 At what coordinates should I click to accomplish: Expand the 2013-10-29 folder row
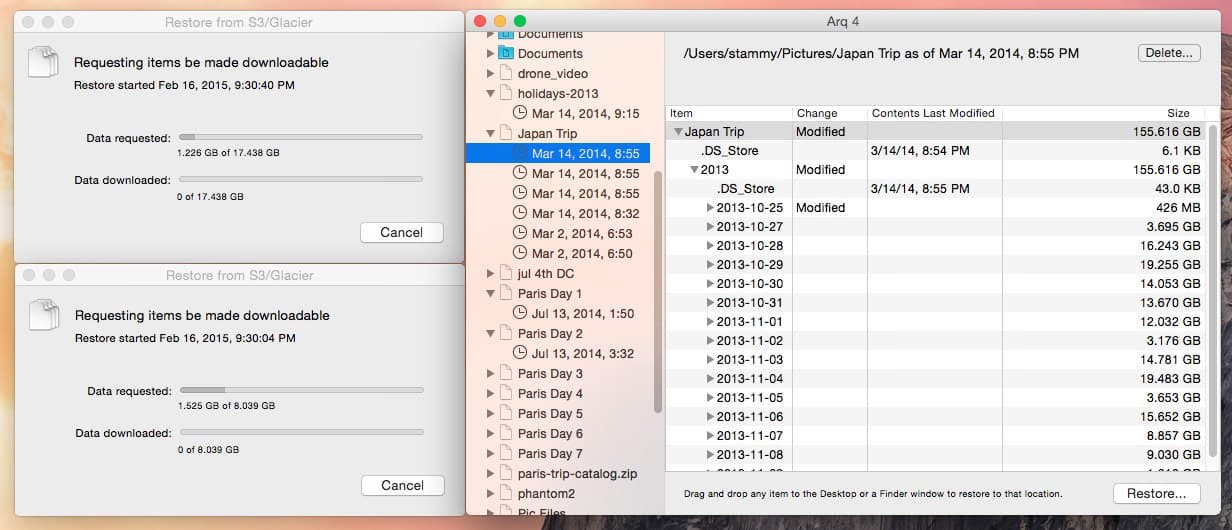(711, 264)
